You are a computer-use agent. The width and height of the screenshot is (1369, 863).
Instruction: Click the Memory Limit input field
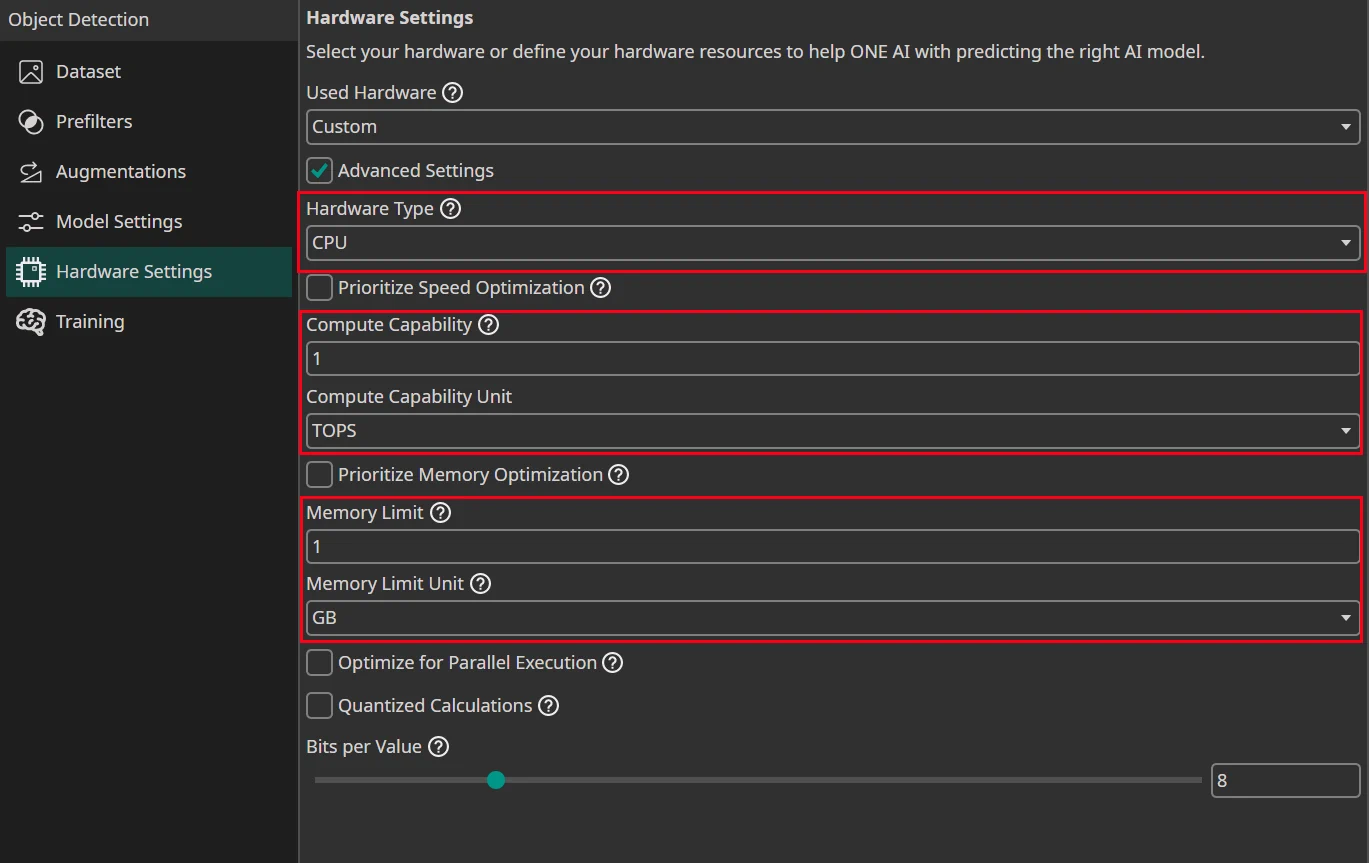click(832, 547)
